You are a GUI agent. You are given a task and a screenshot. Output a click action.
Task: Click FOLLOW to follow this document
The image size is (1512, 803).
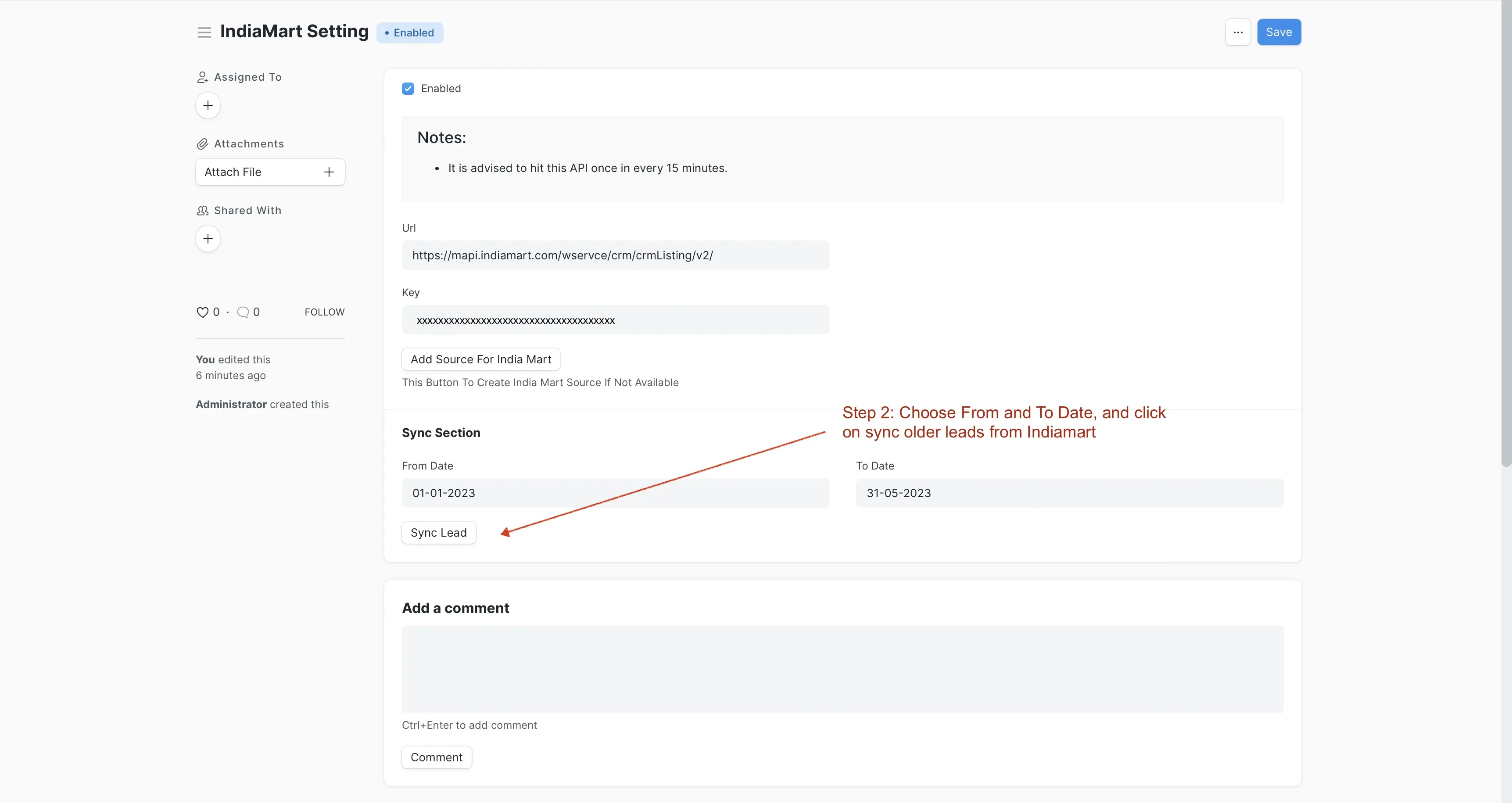click(325, 312)
